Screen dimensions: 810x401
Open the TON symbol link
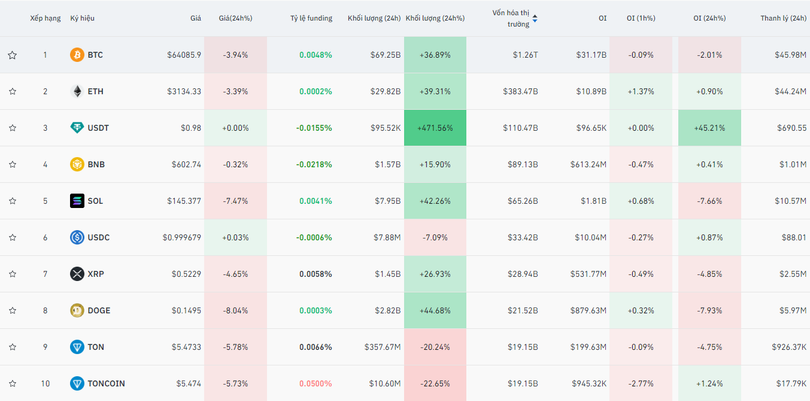95,347
